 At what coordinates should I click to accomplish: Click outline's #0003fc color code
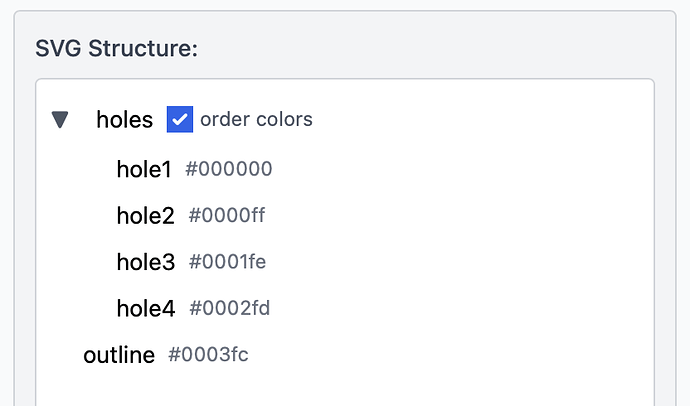coord(208,355)
